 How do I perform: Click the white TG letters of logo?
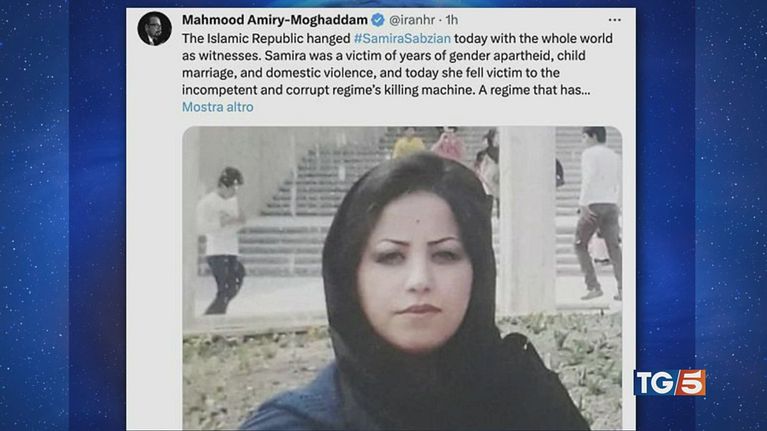(x=655, y=383)
